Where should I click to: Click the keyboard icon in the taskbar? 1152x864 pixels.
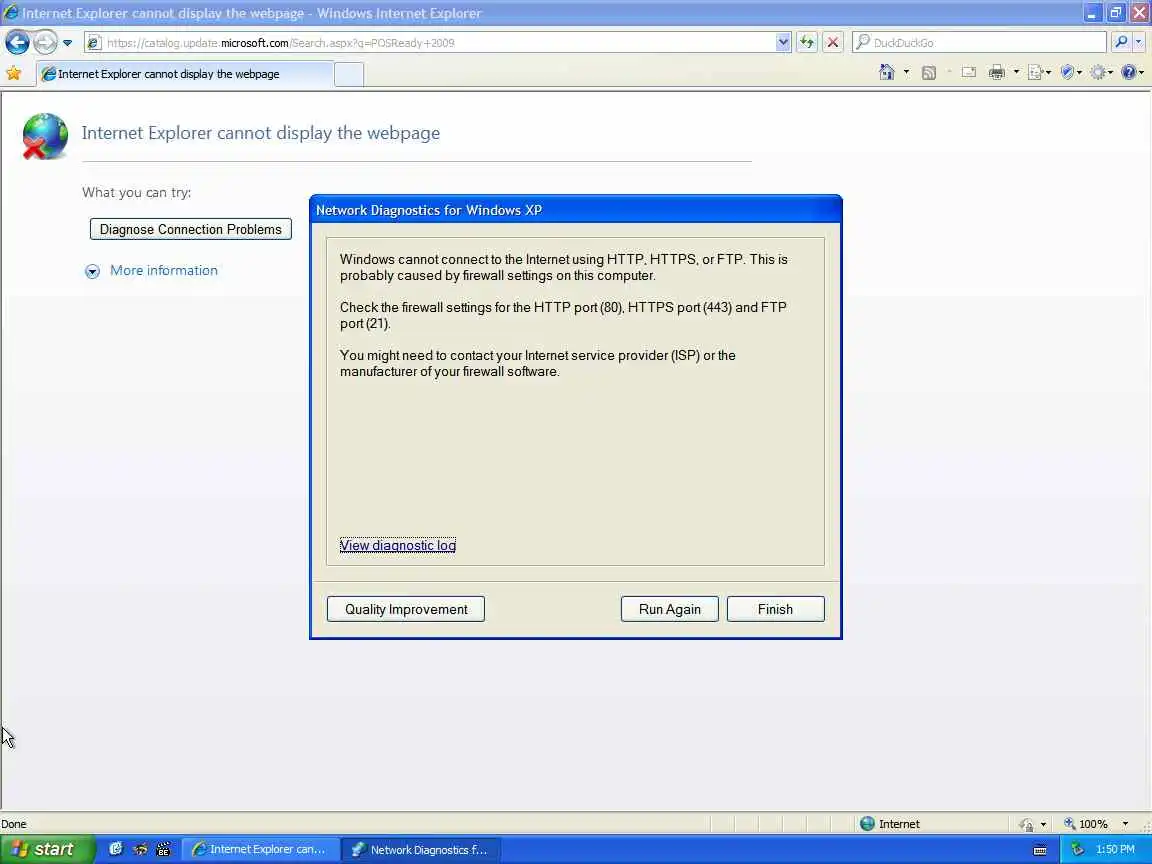(x=1040, y=850)
